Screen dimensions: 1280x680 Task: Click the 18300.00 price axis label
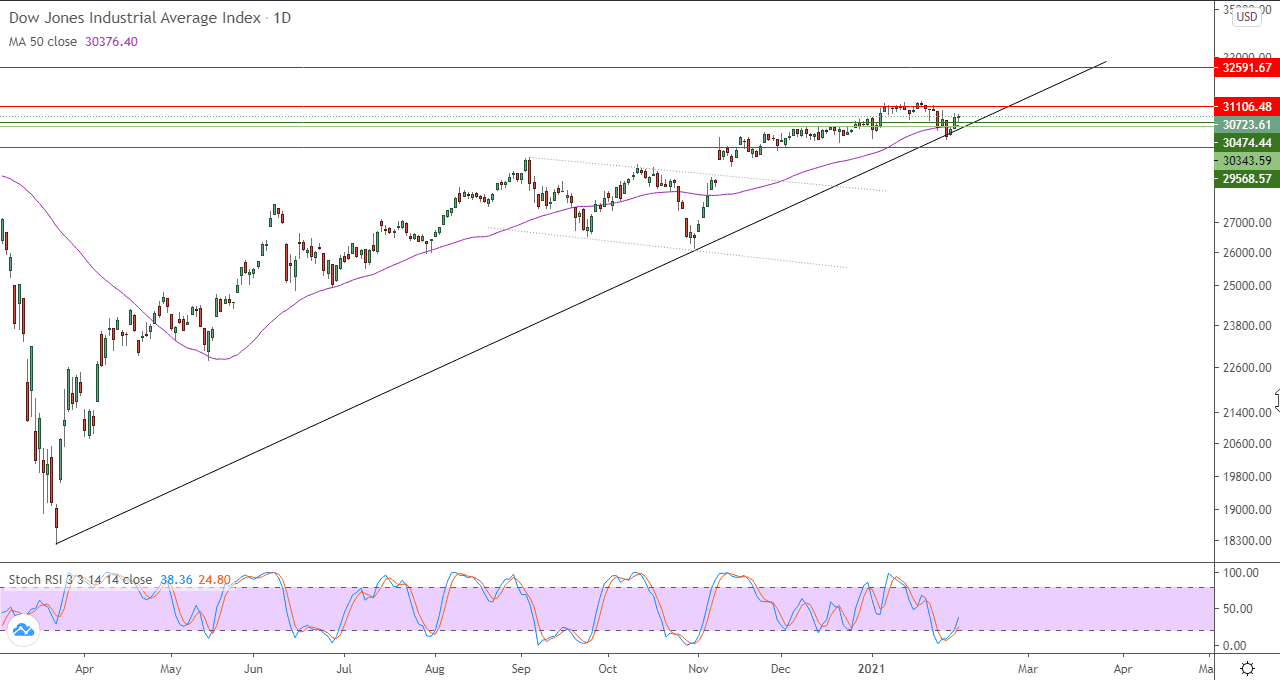tap(1246, 541)
